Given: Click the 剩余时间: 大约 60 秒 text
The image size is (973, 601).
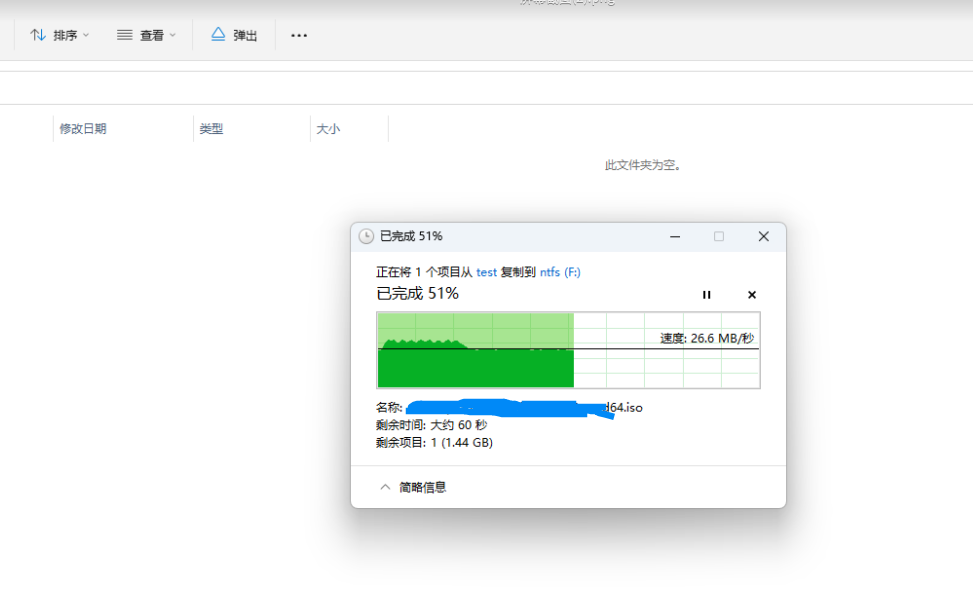Looking at the screenshot, I should 431,425.
